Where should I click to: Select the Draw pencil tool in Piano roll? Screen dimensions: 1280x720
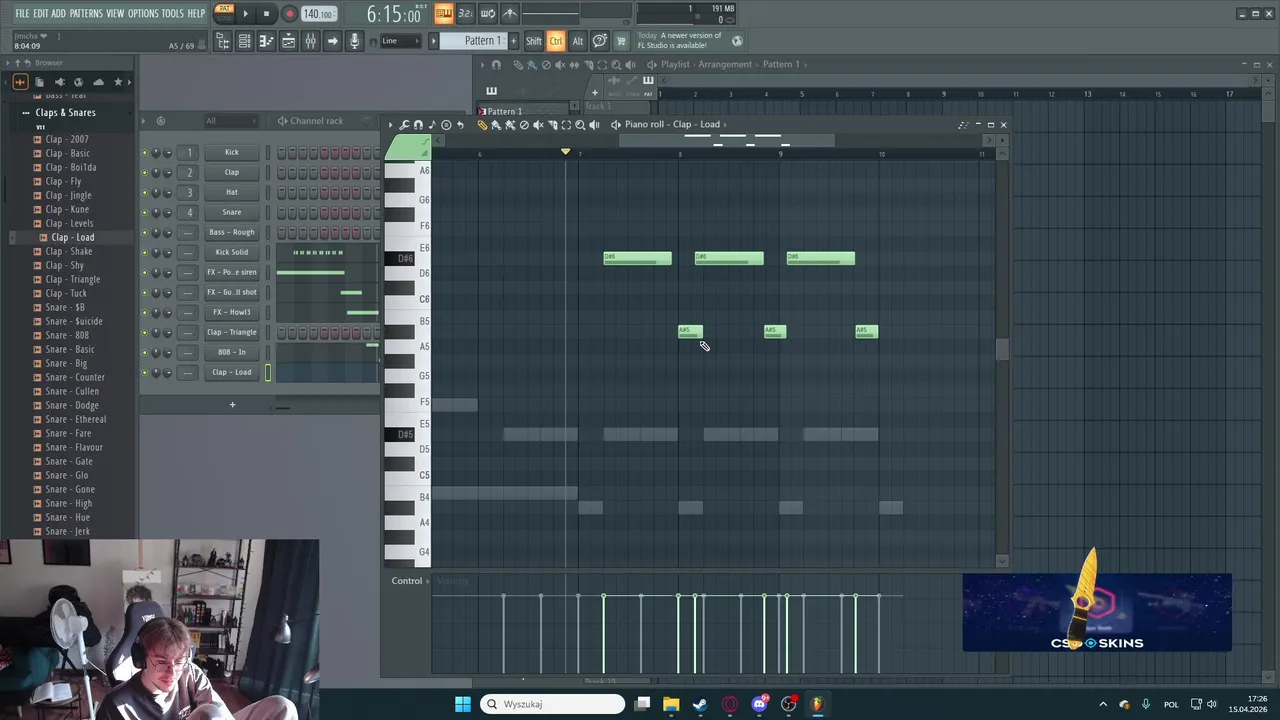482,125
